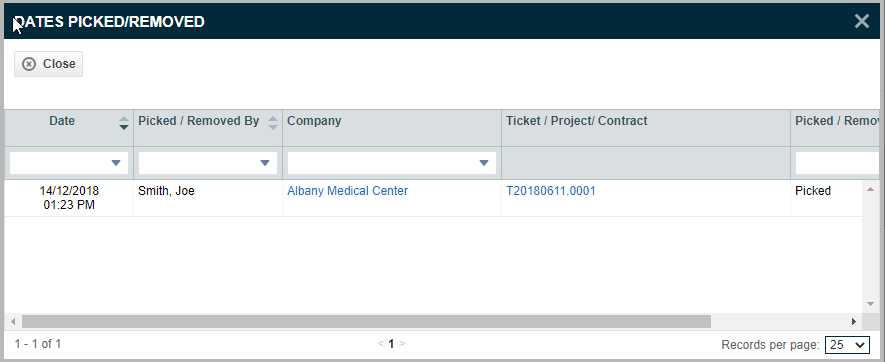The width and height of the screenshot is (885, 362).
Task: Click the filter field under last Picked / Removed column
Action: click(x=838, y=163)
